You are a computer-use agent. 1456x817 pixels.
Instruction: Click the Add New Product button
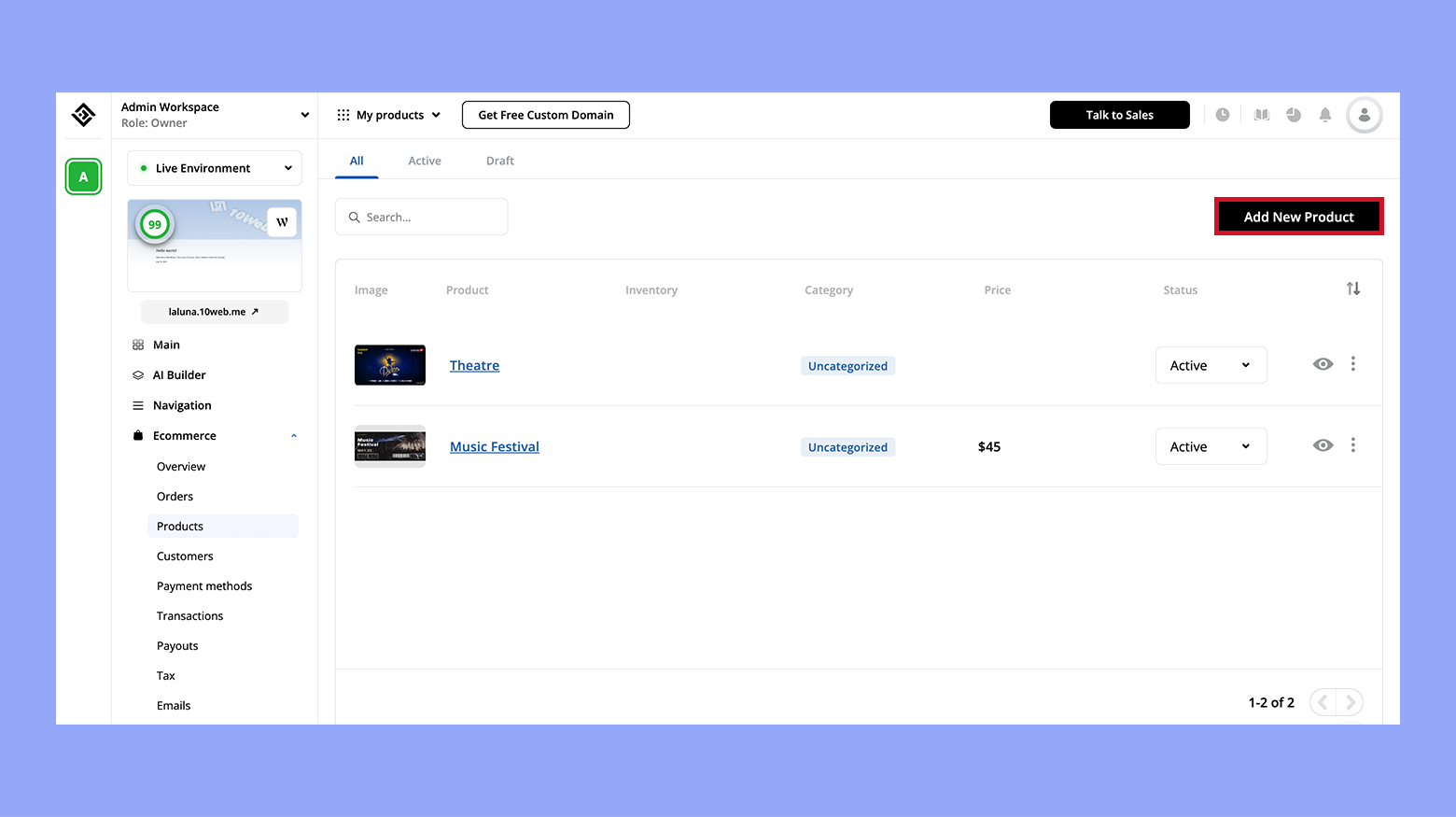click(x=1298, y=216)
